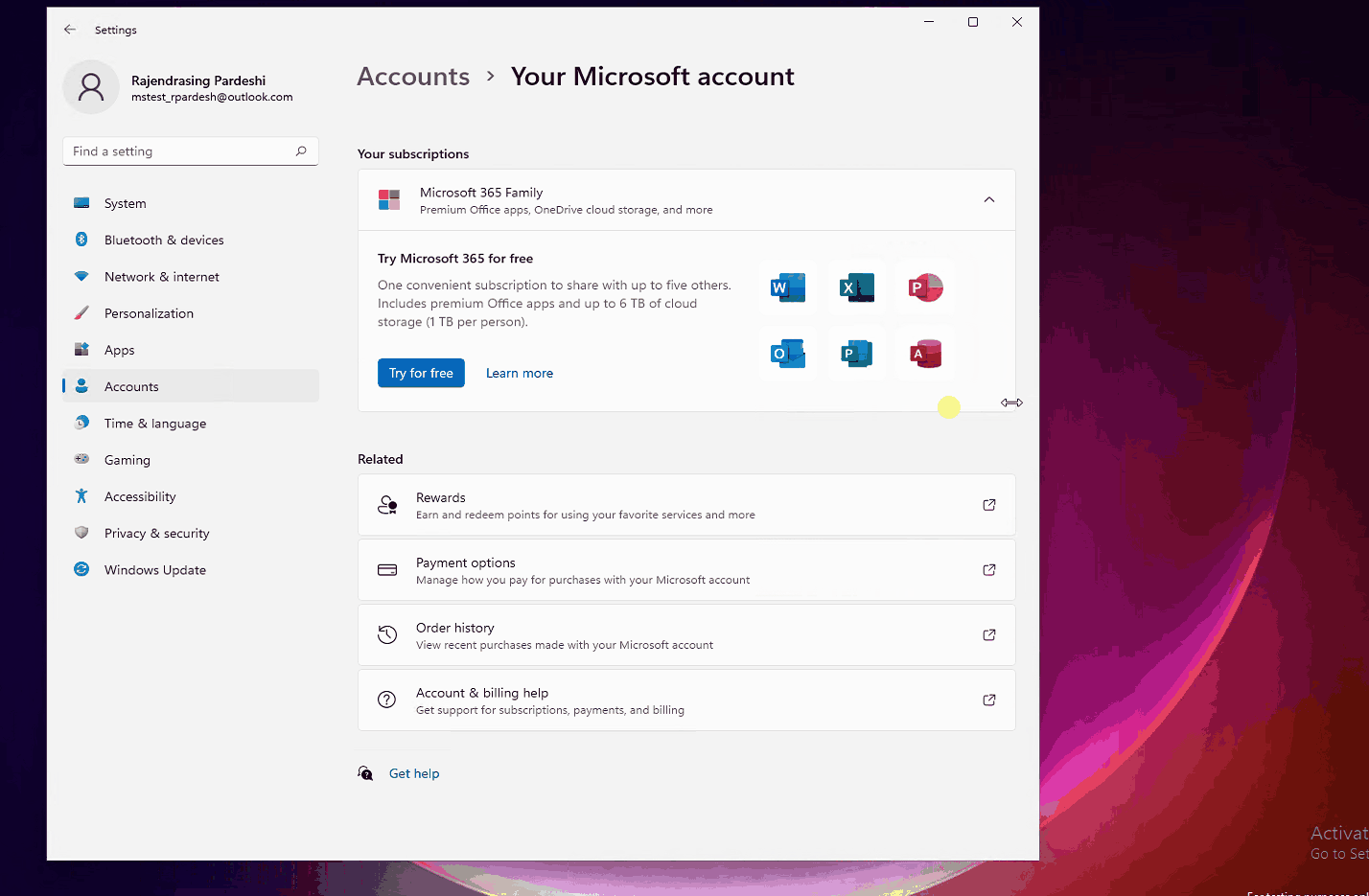
Task: Click the account name Rajendrasing Pardeshi
Action: (x=198, y=80)
